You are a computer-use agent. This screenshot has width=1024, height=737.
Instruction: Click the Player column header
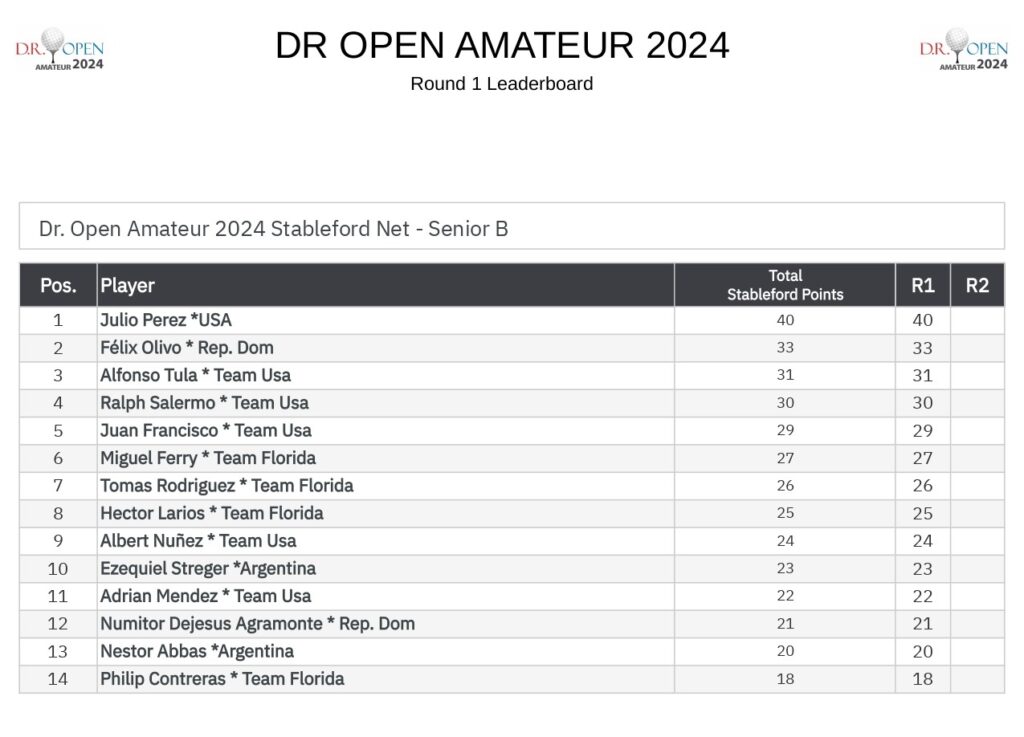(x=385, y=285)
